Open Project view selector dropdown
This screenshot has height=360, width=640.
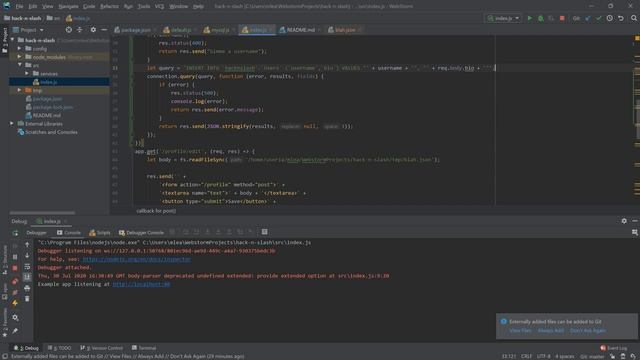click(28, 30)
